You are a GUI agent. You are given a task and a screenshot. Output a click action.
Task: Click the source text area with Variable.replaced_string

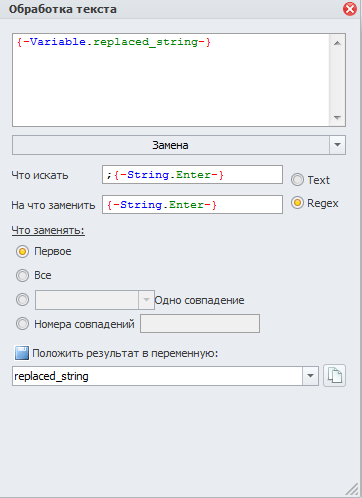coord(171,80)
